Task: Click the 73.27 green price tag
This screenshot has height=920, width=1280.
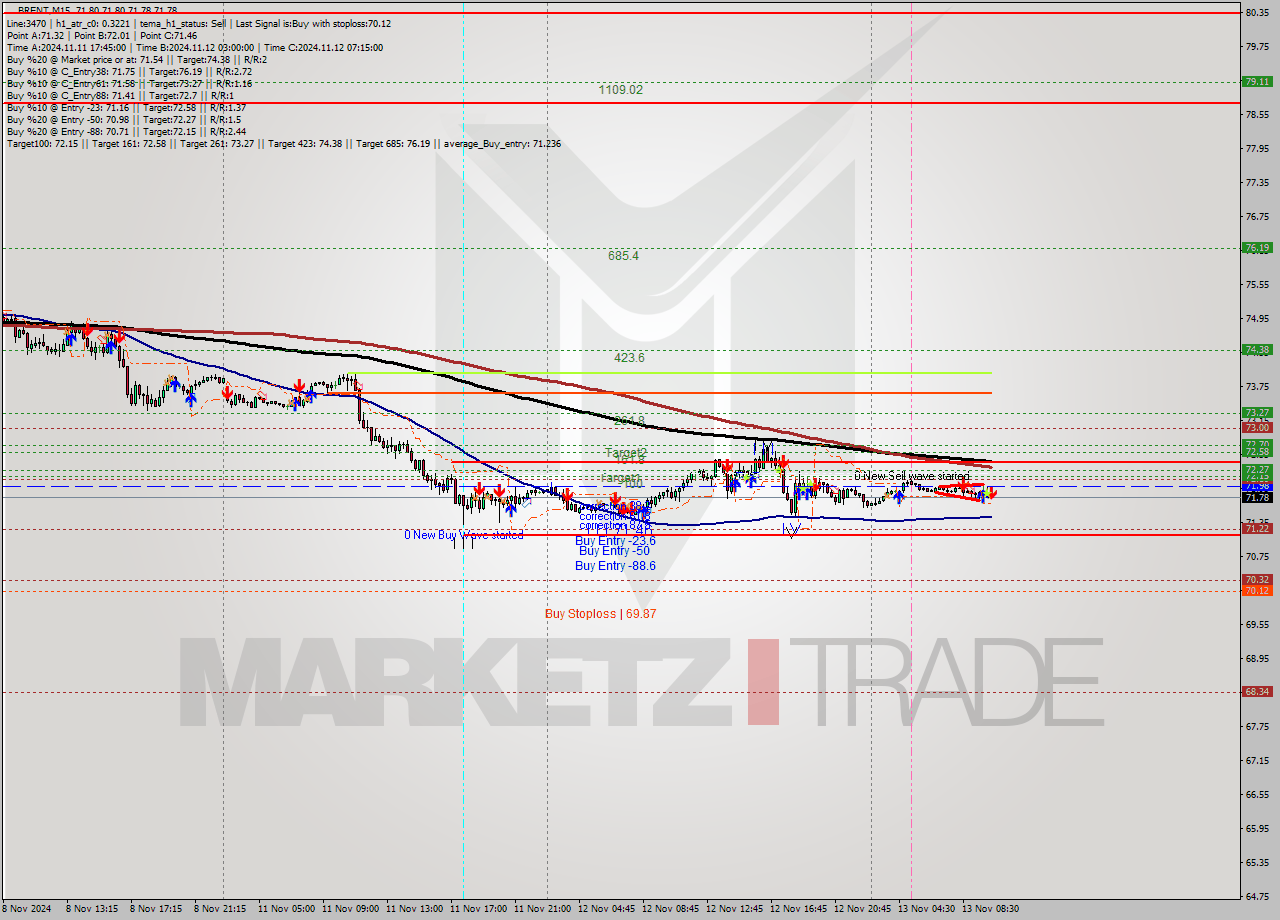Action: tap(1257, 412)
